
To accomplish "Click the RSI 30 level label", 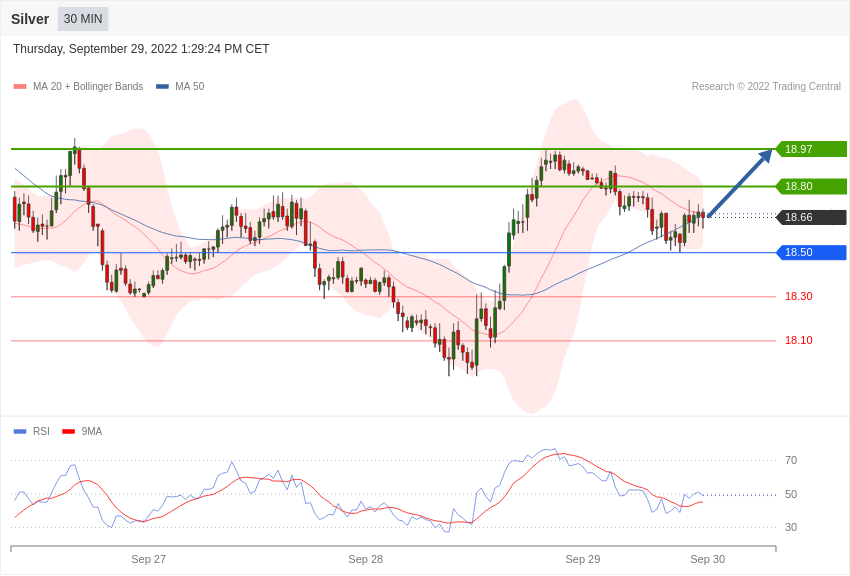I will tap(791, 527).
